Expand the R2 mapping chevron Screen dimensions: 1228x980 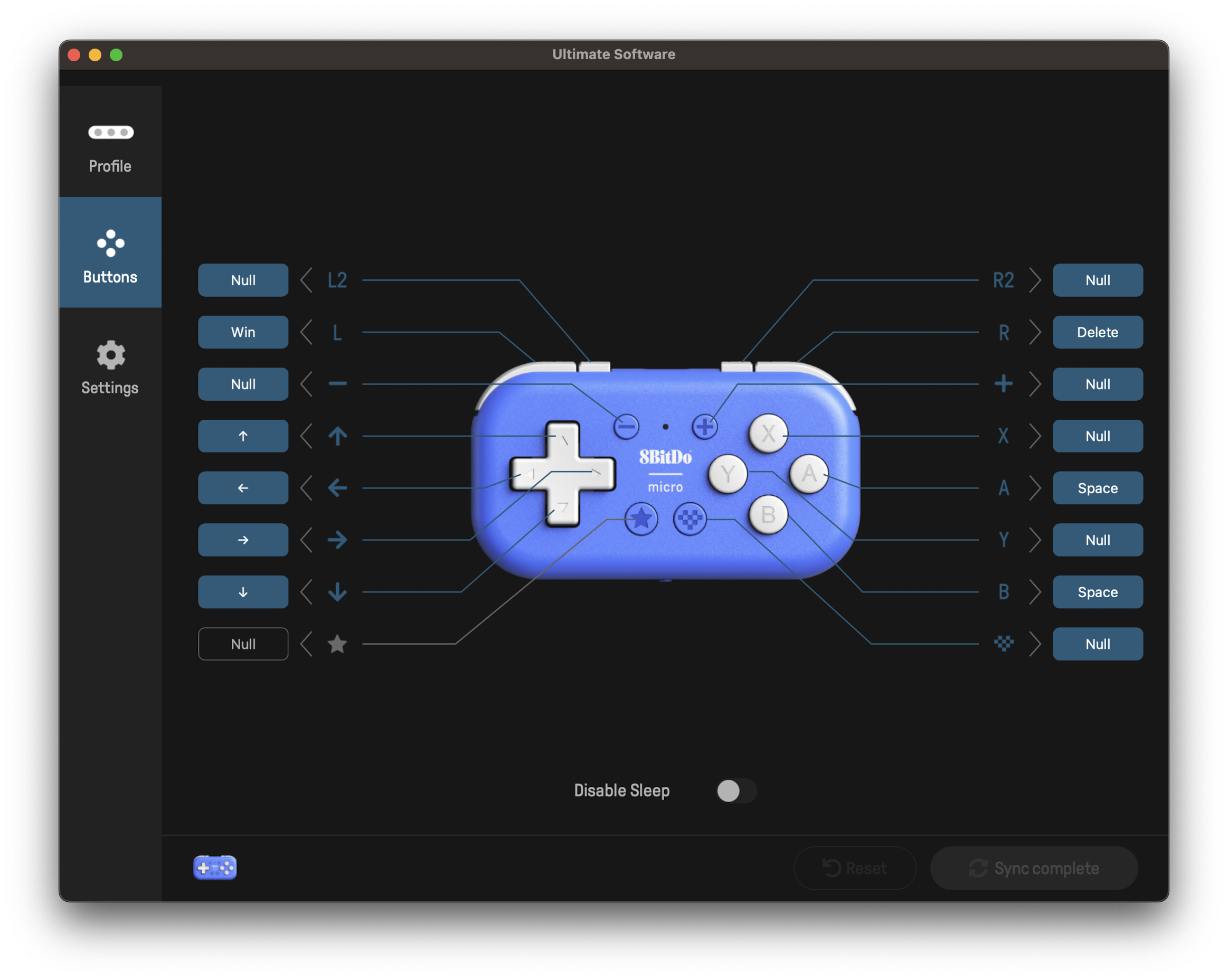tap(1036, 280)
